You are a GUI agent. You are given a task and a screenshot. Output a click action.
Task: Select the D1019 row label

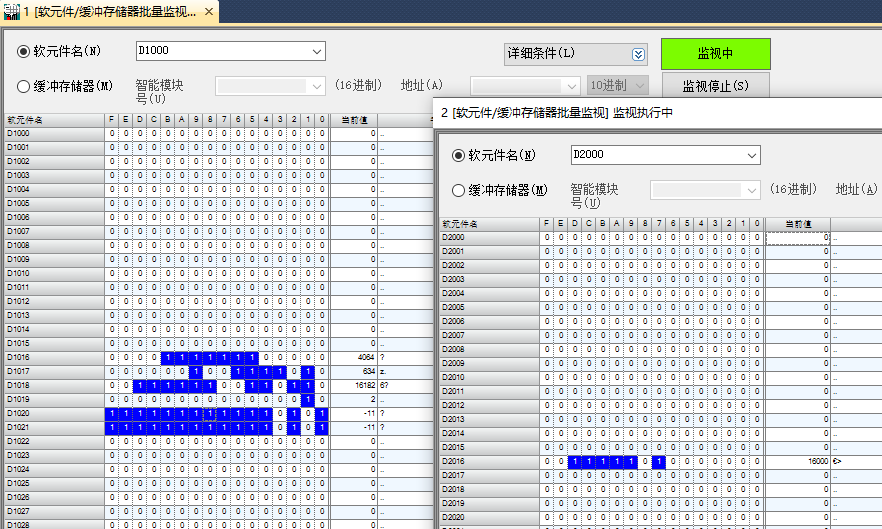coord(55,400)
